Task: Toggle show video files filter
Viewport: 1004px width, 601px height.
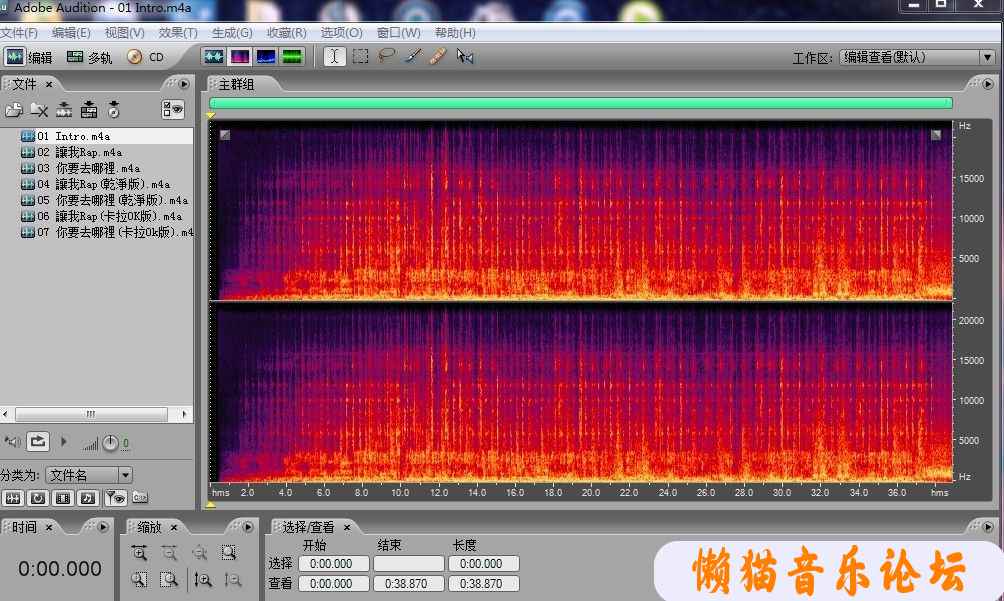Action: pos(63,498)
